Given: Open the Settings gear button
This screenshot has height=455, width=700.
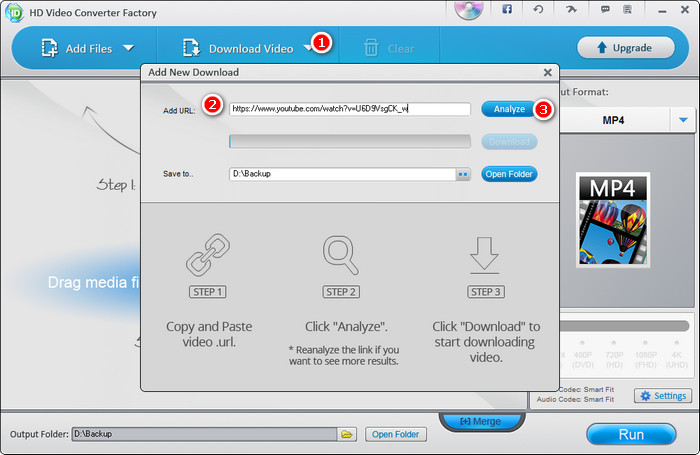Looking at the screenshot, I should (663, 396).
